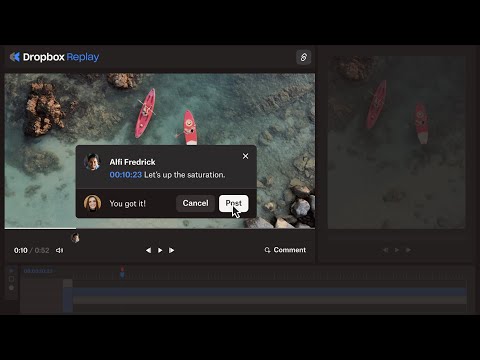Step back one frame
Viewport: 480px width, 360px height.
tap(149, 250)
